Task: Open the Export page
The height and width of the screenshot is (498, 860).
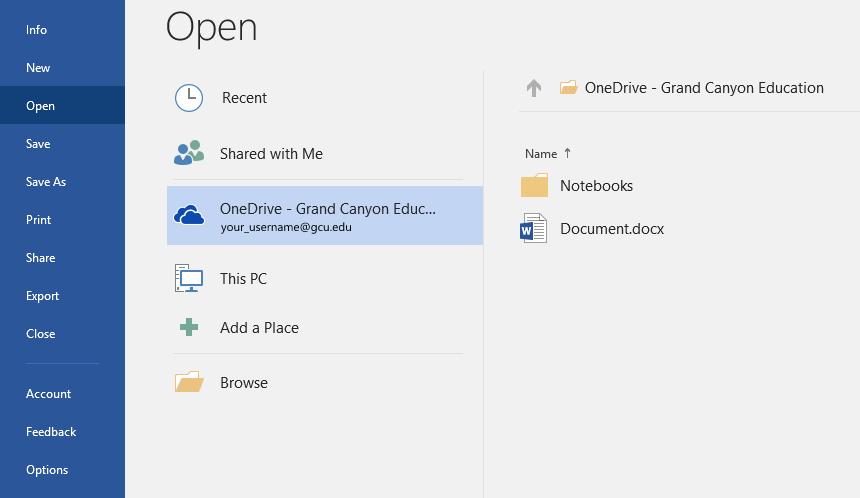Action: pyautogui.click(x=42, y=296)
